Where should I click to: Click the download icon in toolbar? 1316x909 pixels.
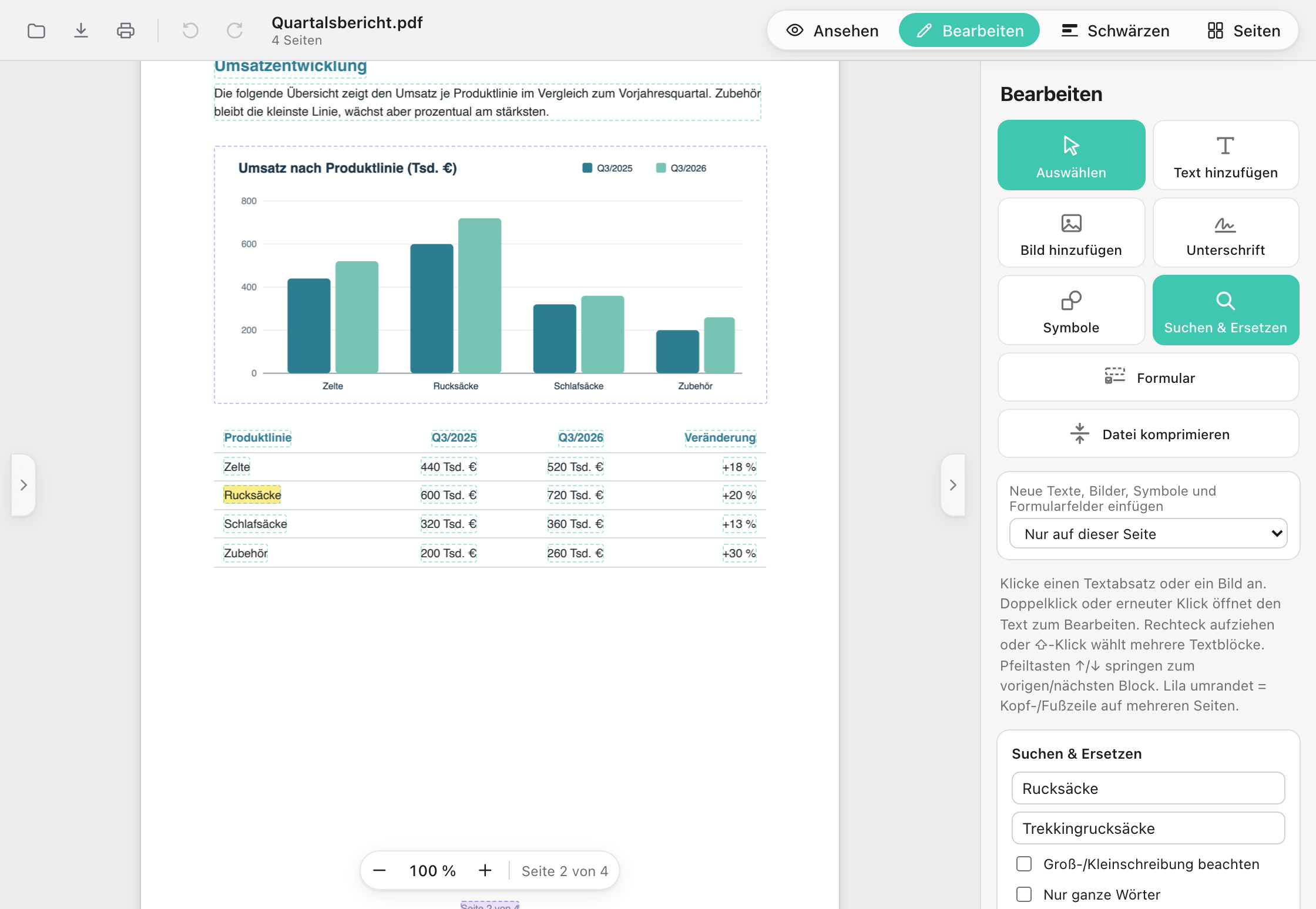[x=81, y=31]
